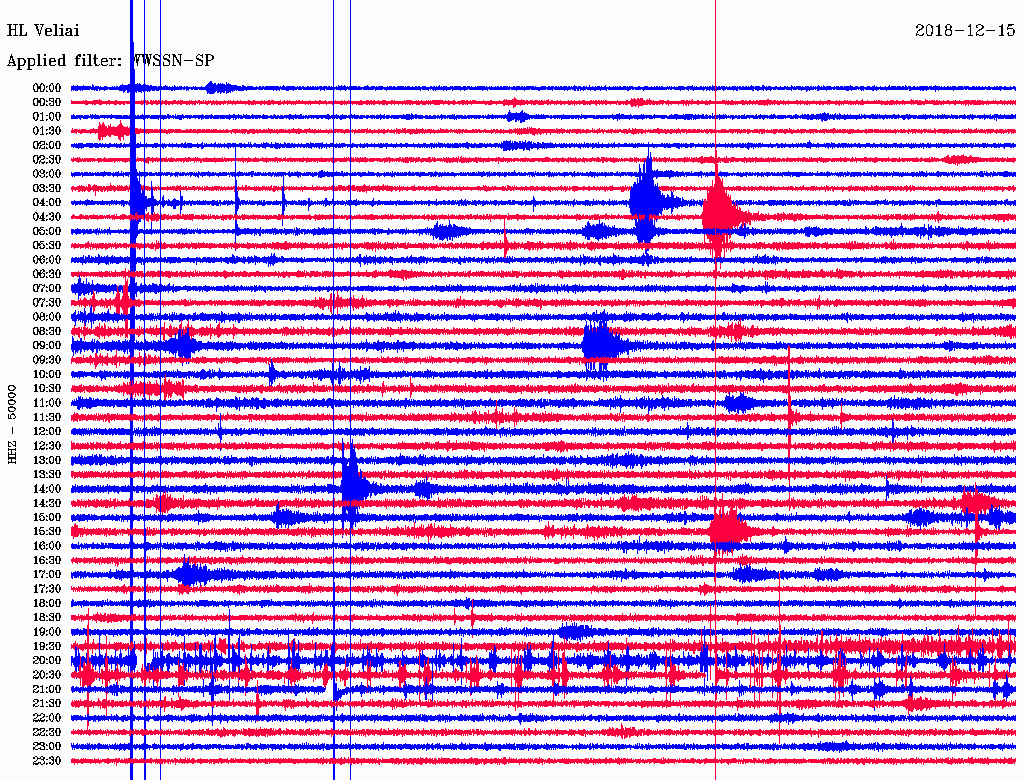Select the 00:30 time label
The image size is (1024, 780).
click(47, 102)
